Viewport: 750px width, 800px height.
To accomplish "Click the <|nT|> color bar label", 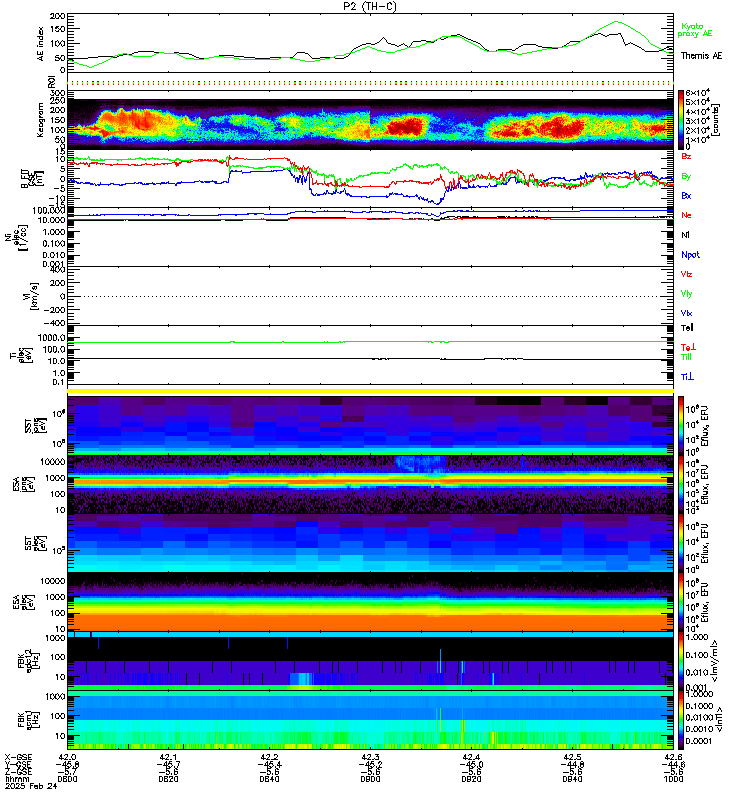I will (x=718, y=720).
